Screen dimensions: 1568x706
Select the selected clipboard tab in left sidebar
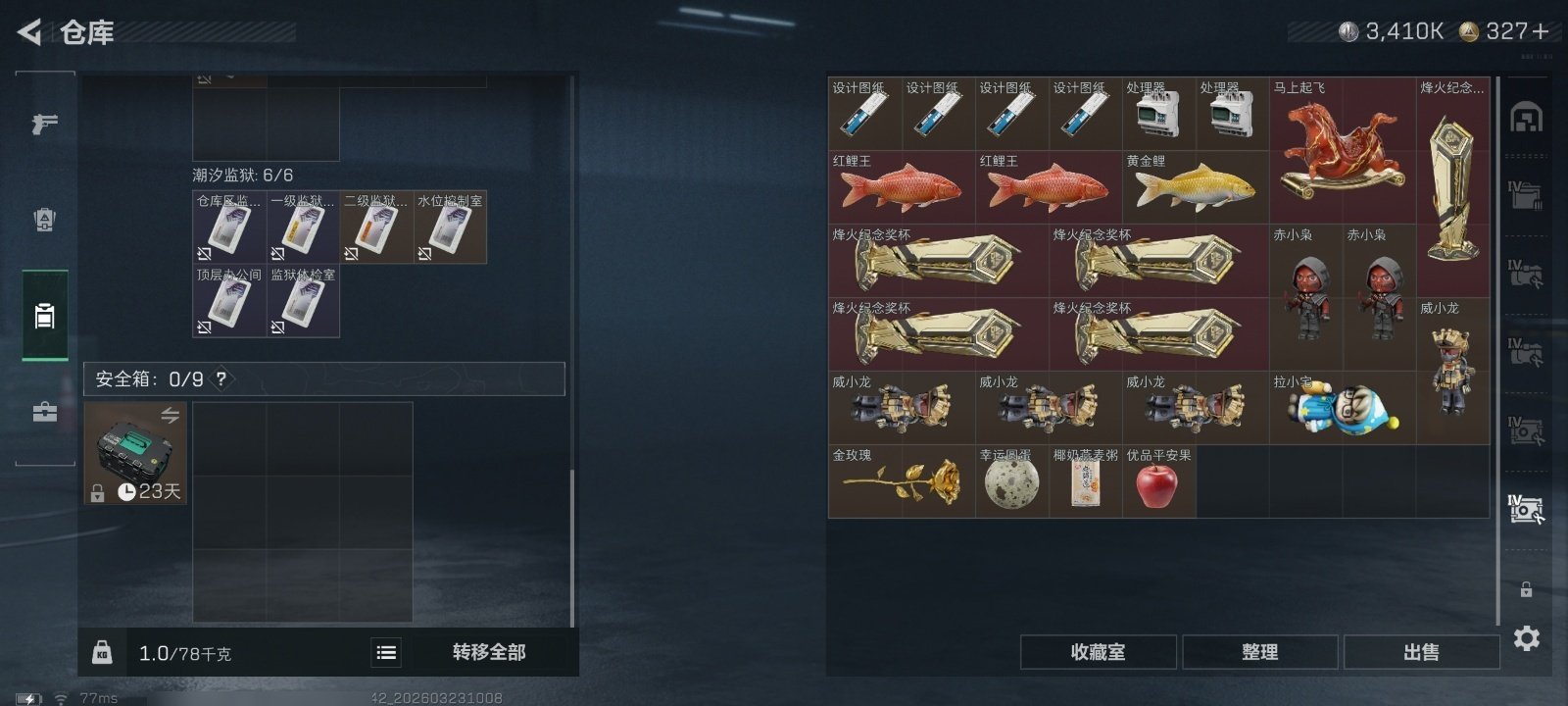click(x=45, y=316)
